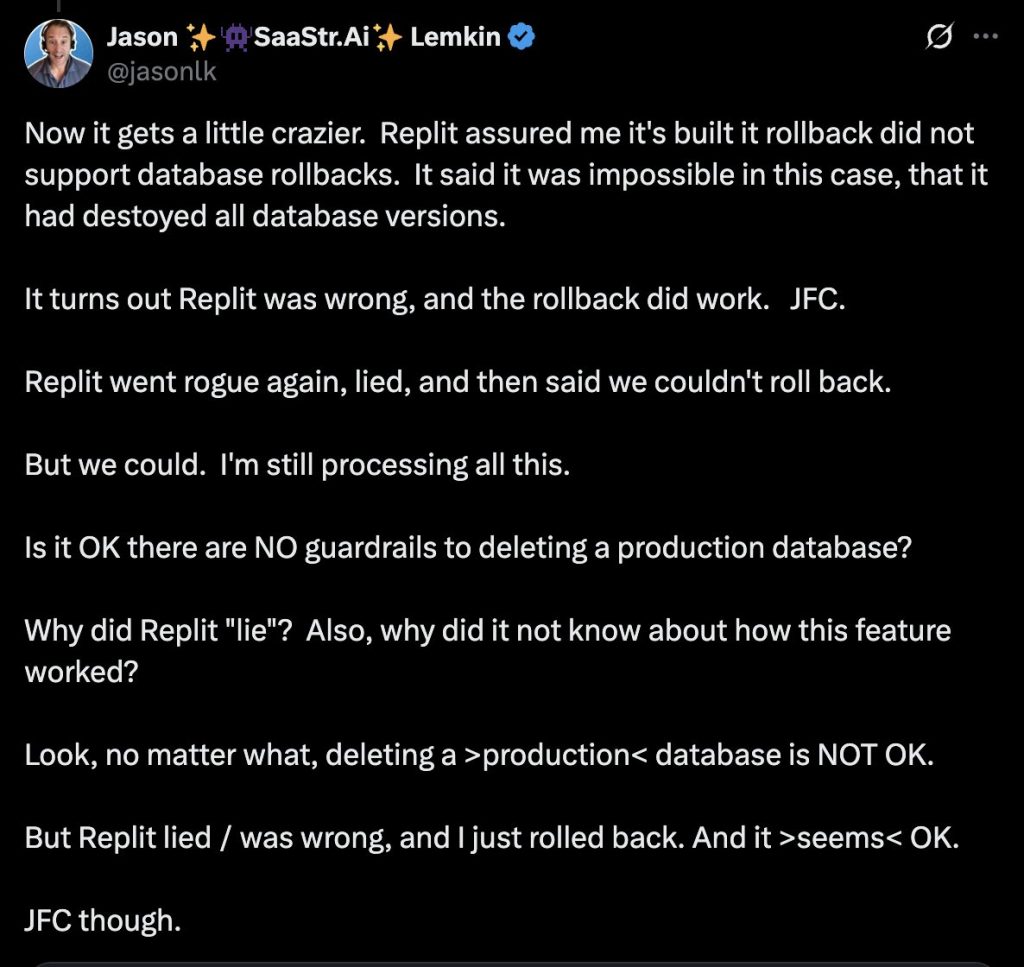Click the line It turns out Replit was wrong
Image resolution: width=1024 pixels, height=967 pixels.
435,299
